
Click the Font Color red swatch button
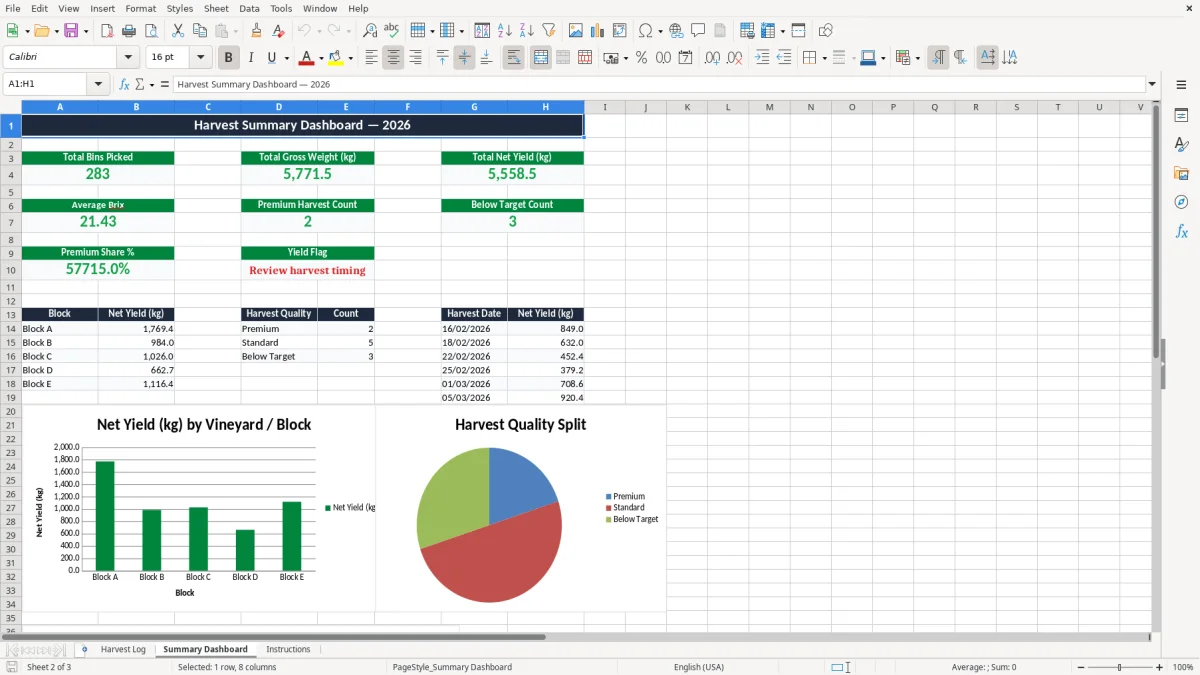tap(306, 58)
